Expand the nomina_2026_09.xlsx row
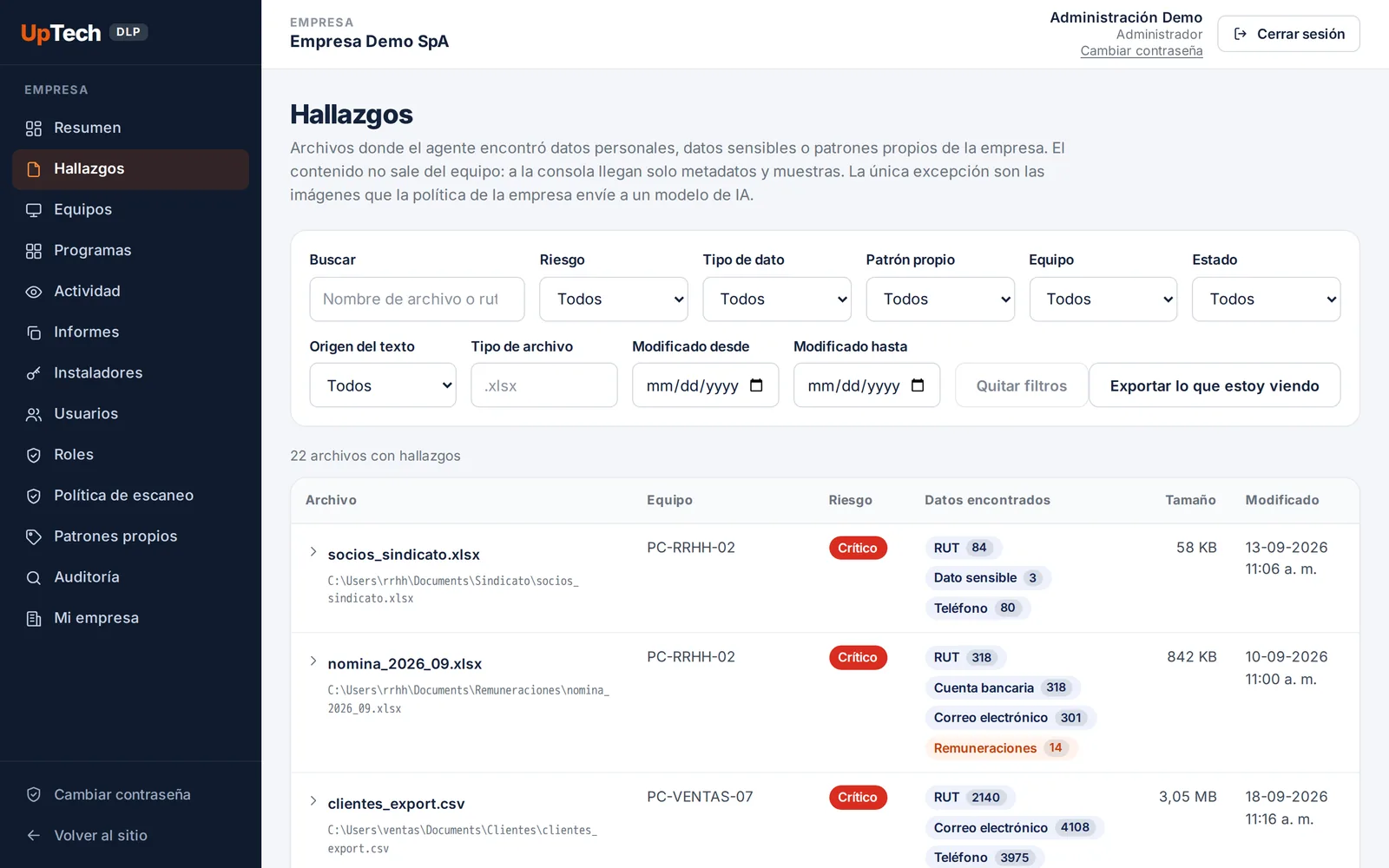 pyautogui.click(x=313, y=661)
